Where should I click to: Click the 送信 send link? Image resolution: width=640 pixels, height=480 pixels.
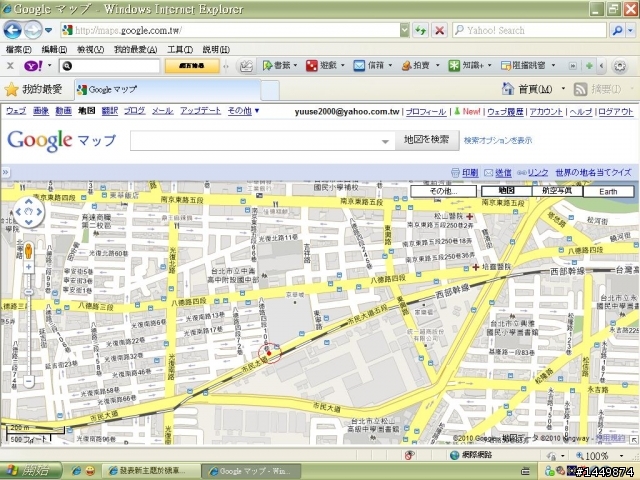coord(503,173)
